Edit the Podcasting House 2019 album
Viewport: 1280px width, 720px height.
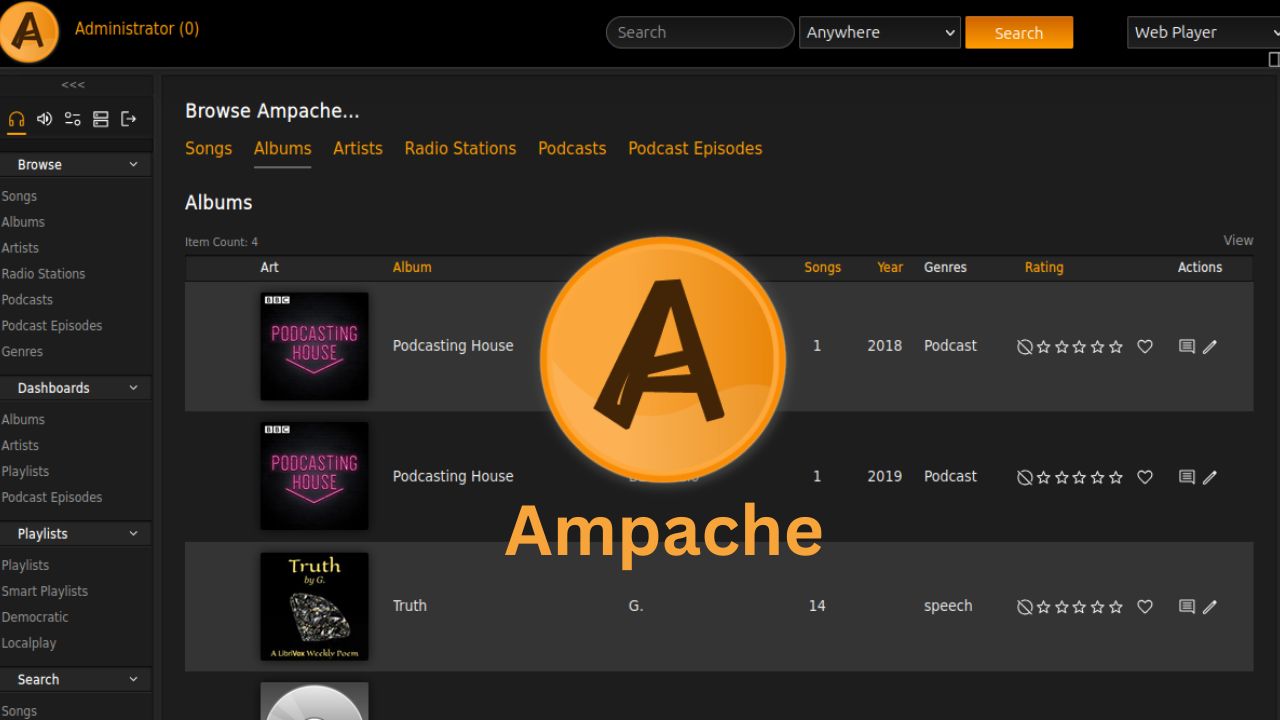pyautogui.click(x=1210, y=477)
